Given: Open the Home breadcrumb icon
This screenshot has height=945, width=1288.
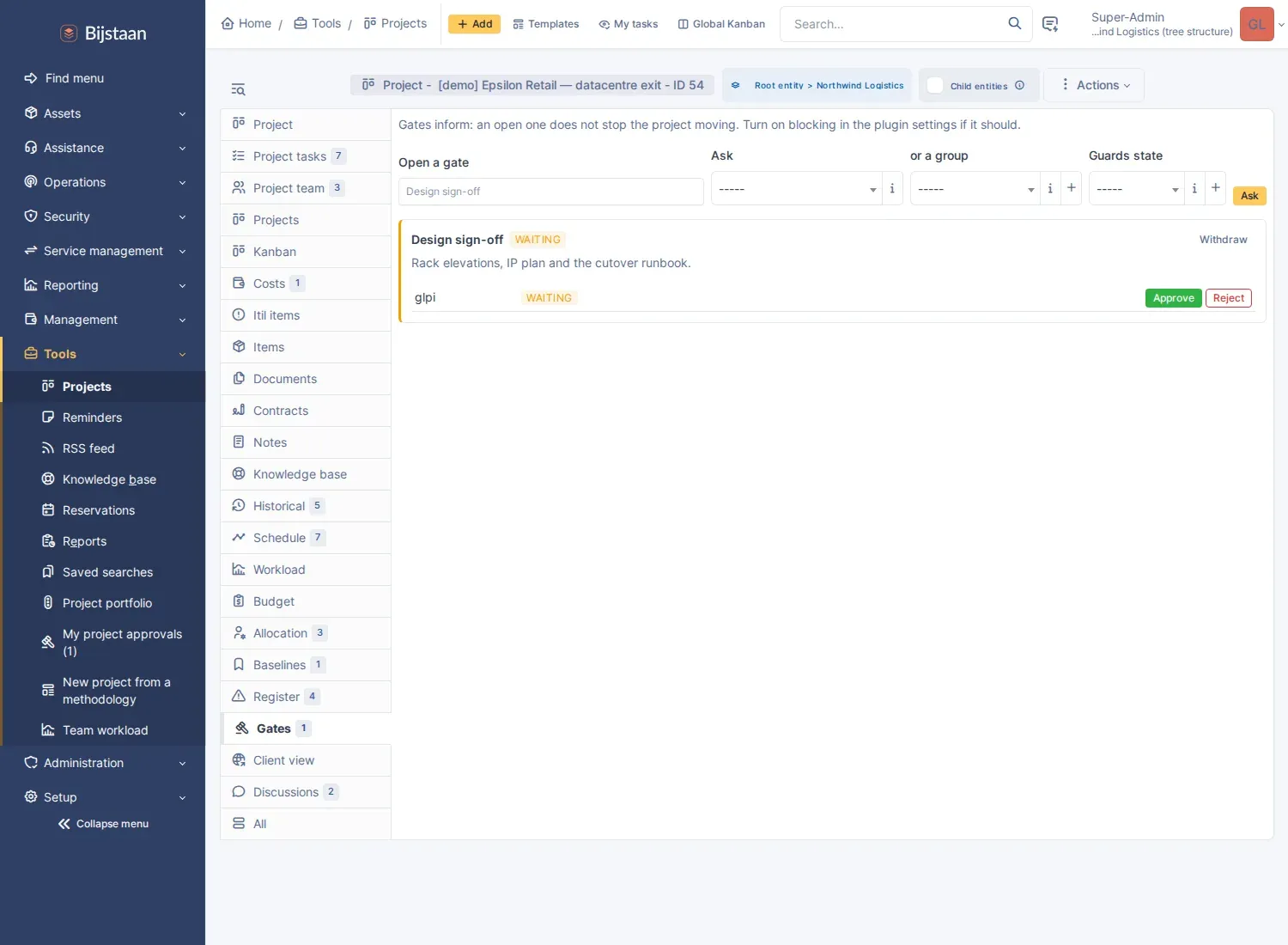Looking at the screenshot, I should pos(228,23).
